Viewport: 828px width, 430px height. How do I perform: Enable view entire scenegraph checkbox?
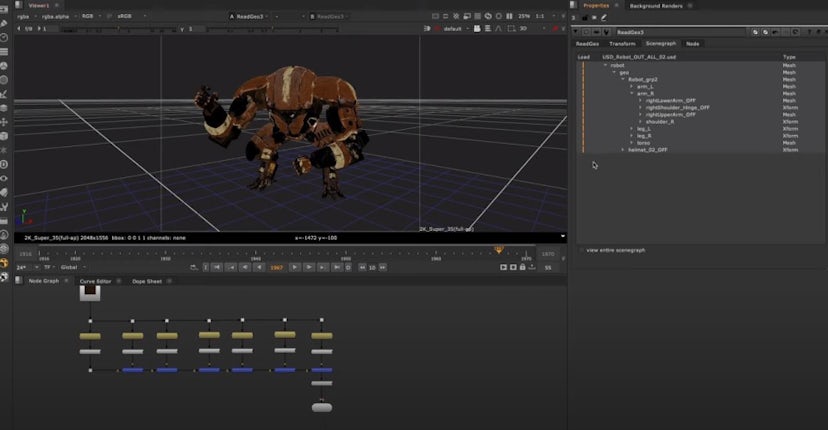tap(582, 249)
